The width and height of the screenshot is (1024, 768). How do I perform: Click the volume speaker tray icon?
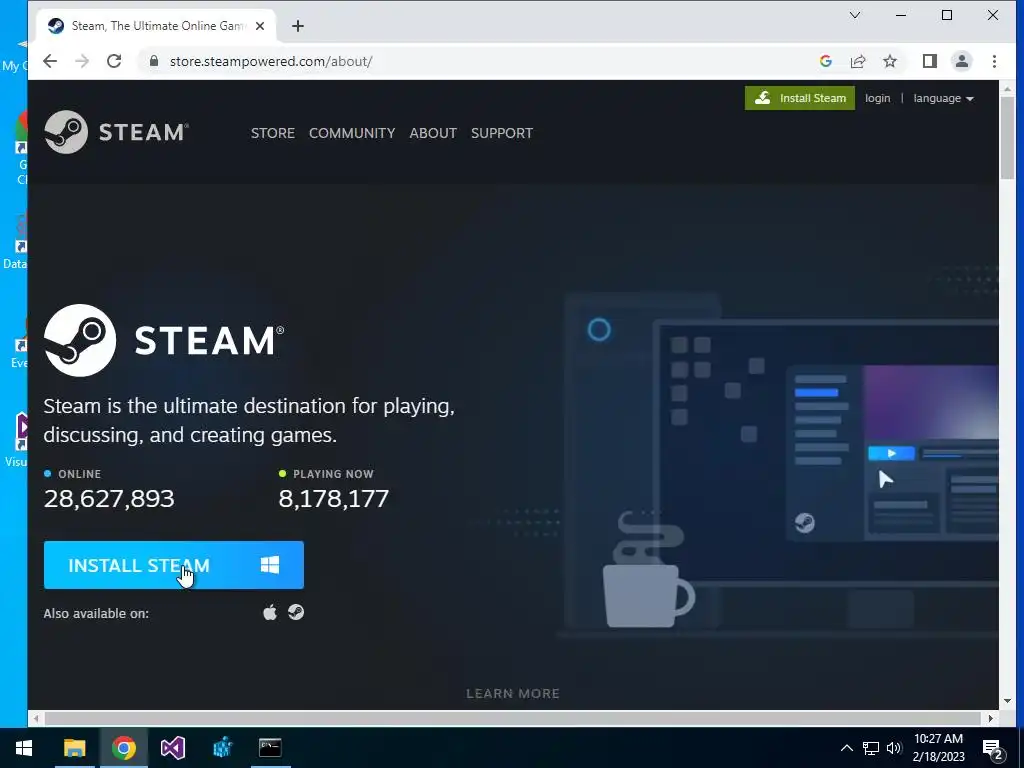(894, 748)
